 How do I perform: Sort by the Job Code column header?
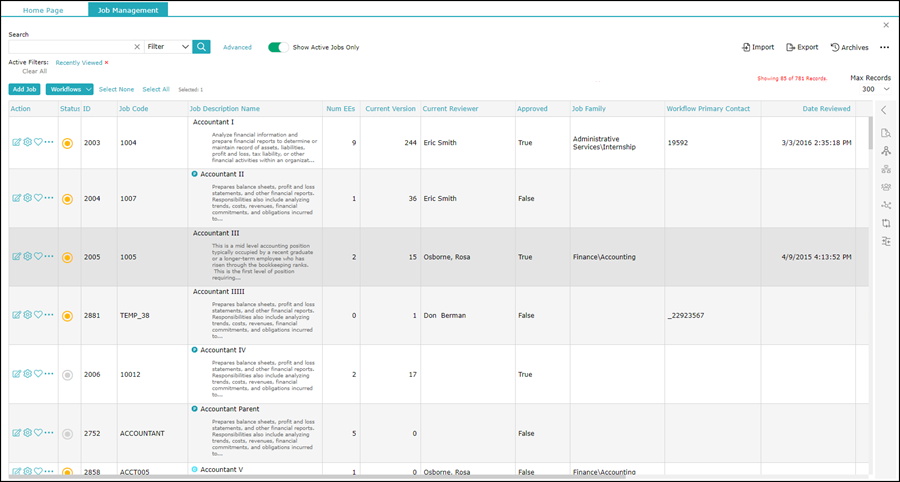(x=134, y=108)
